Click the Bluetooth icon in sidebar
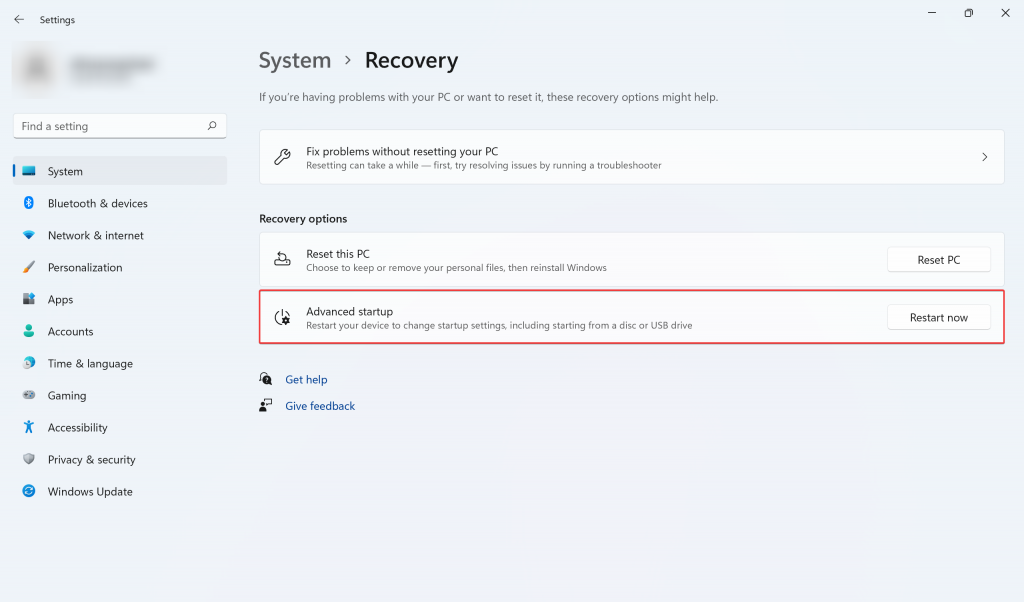The height and width of the screenshot is (602, 1024). coord(29,203)
